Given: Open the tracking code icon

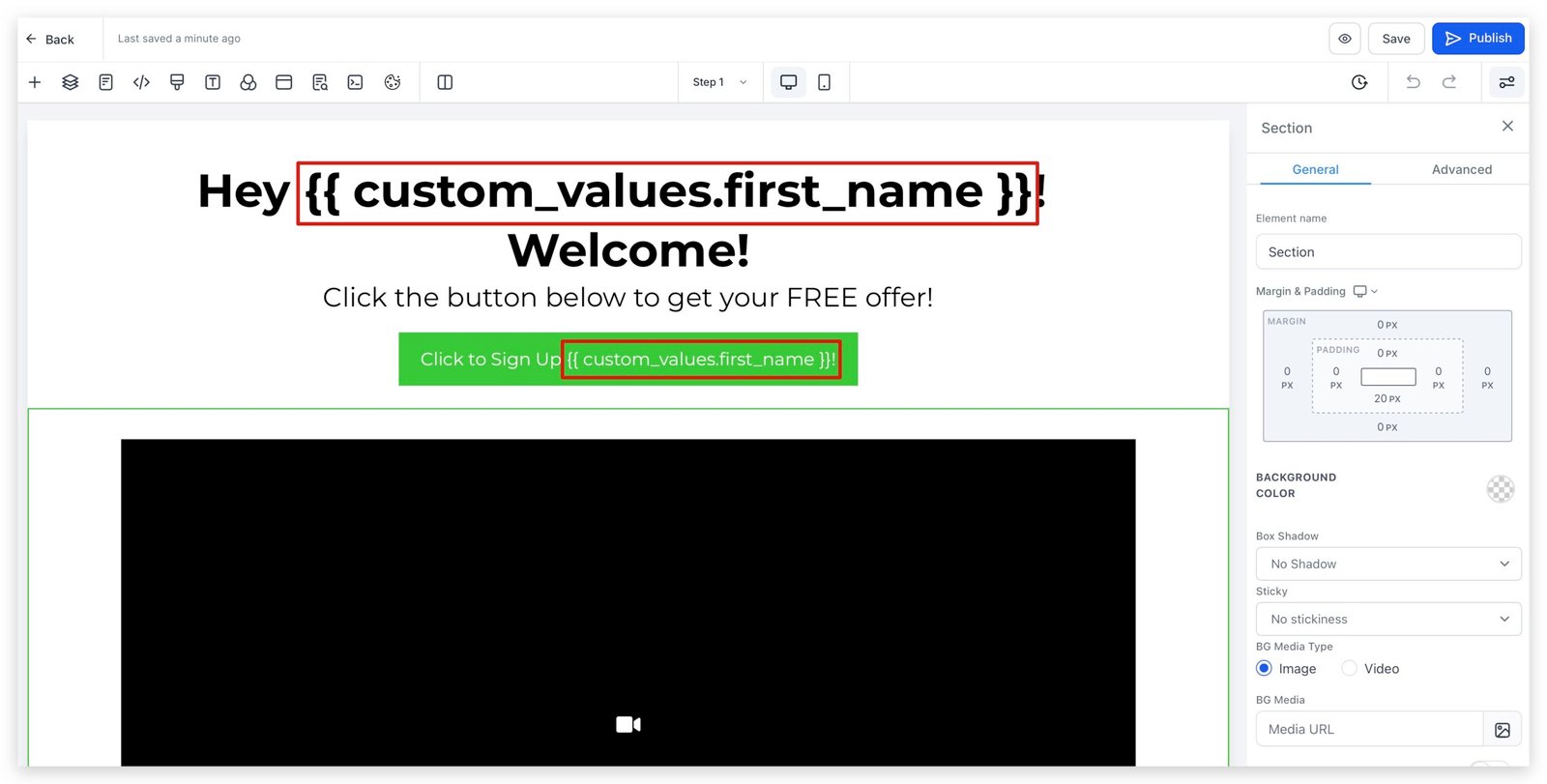Looking at the screenshot, I should coord(141,82).
